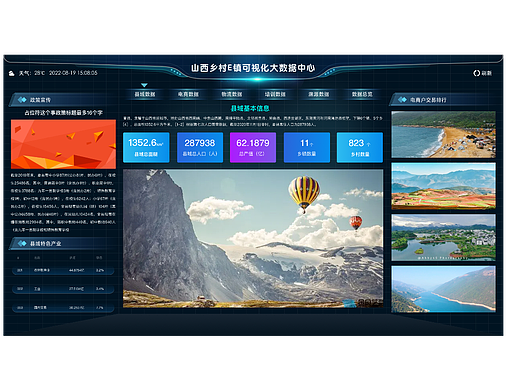This screenshot has height=390, width=520.
Task: Click the 电商户交易排行 panel header
Action: coord(443,100)
